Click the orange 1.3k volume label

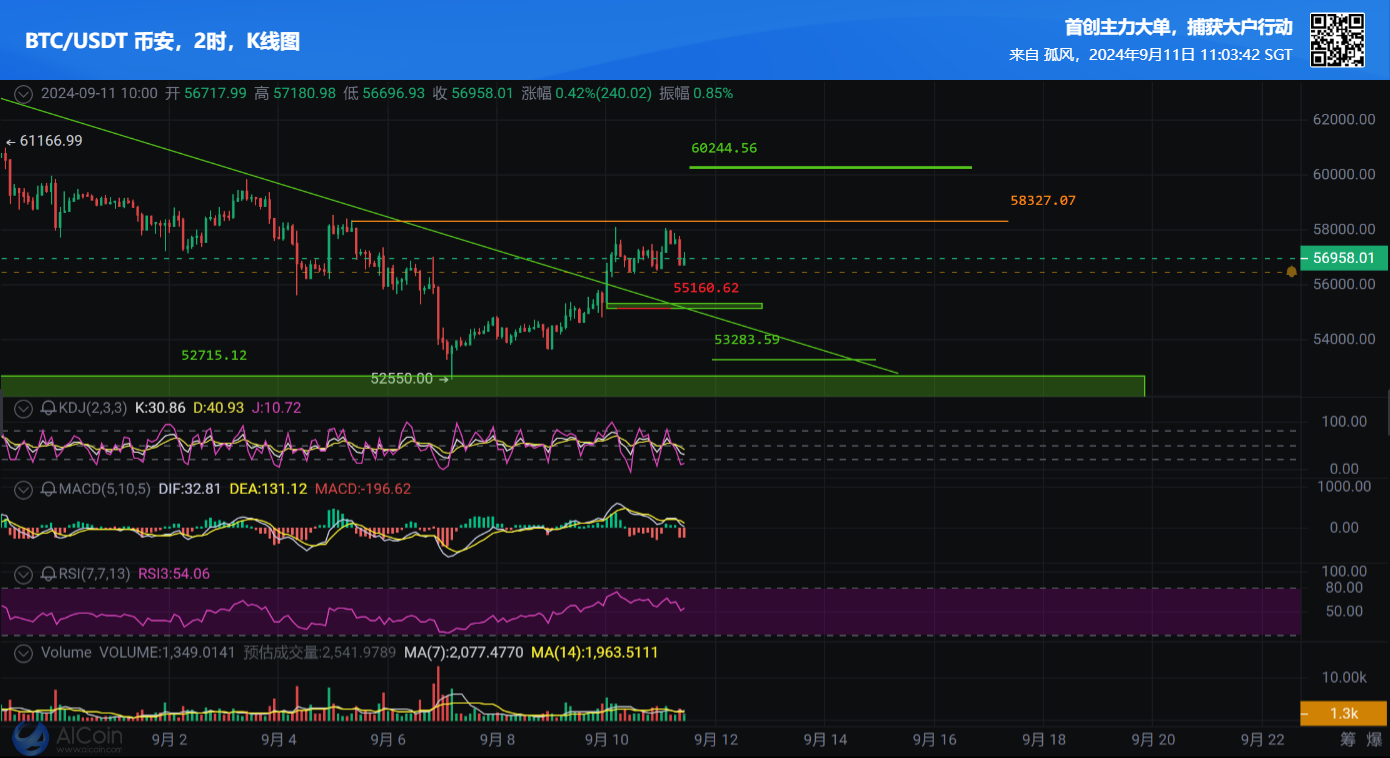[x=1344, y=713]
